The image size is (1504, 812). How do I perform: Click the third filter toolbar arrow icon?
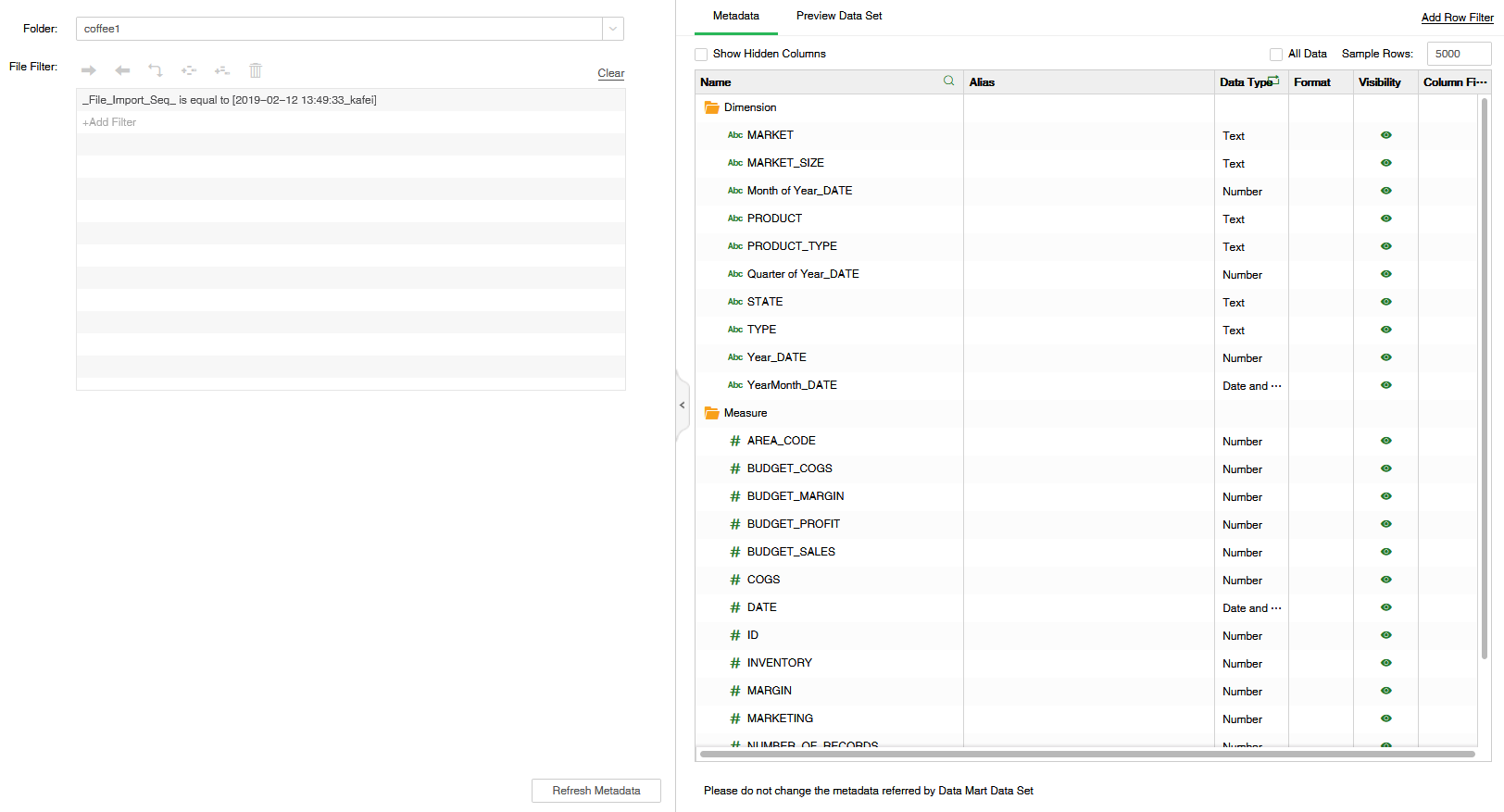156,70
